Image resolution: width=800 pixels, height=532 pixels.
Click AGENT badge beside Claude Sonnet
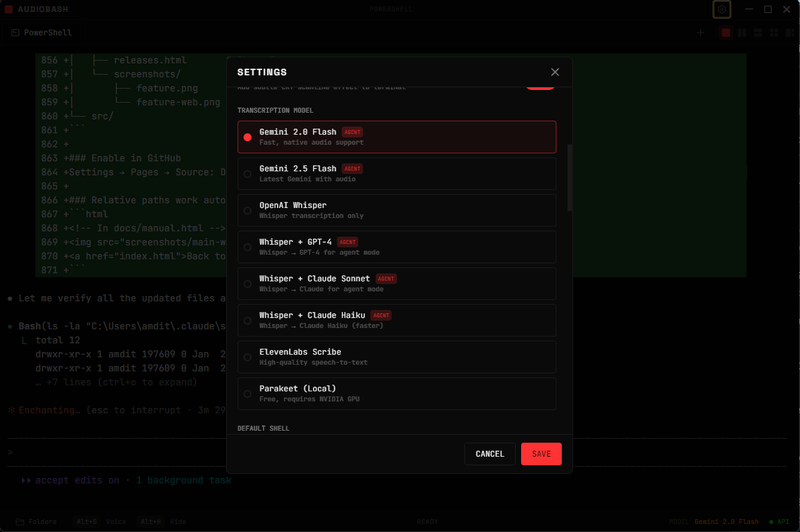click(386, 279)
